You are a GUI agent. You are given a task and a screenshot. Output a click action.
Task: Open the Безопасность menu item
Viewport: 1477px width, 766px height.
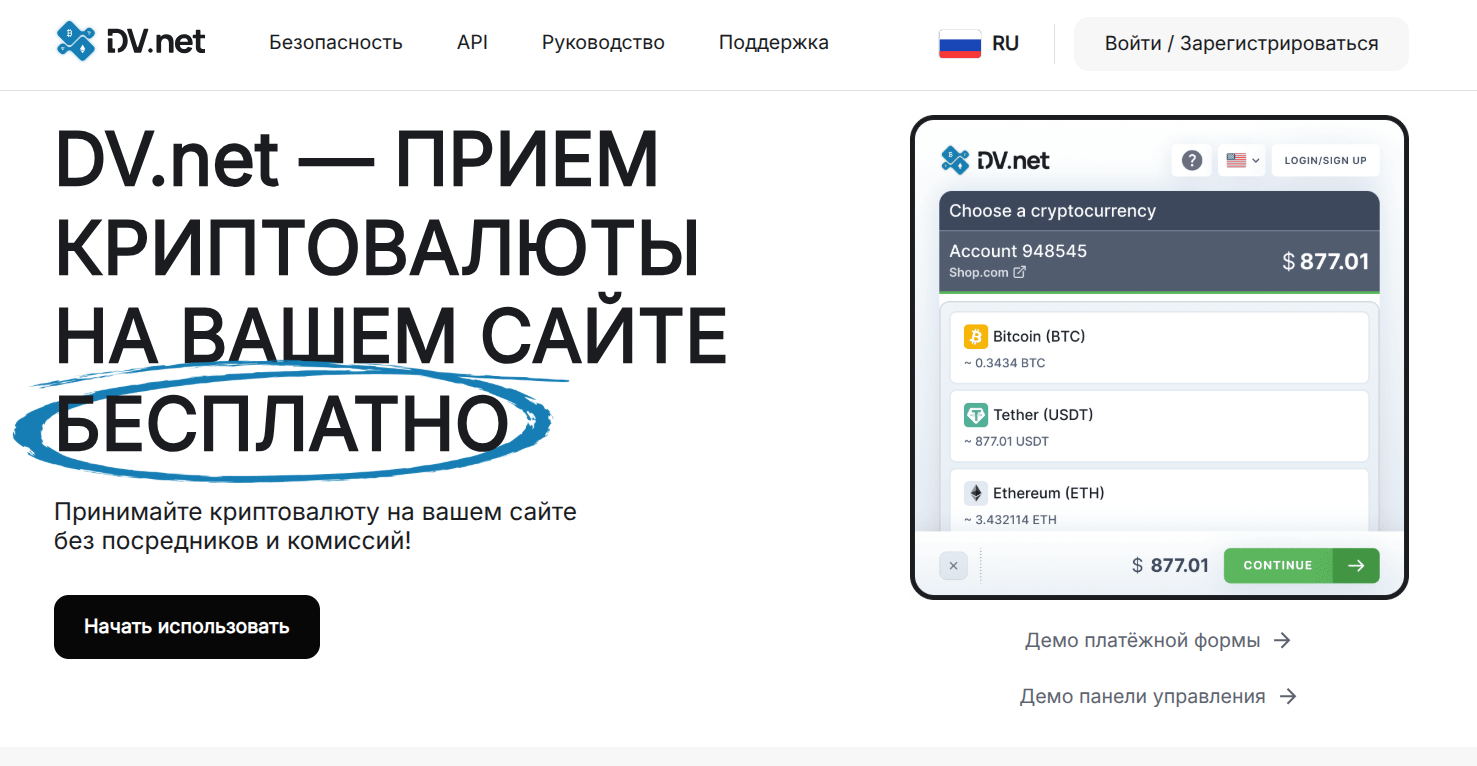tap(335, 43)
